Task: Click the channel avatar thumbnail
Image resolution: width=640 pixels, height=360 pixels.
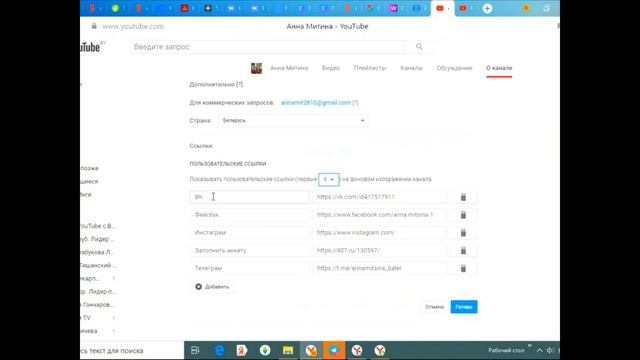Action: (256, 68)
